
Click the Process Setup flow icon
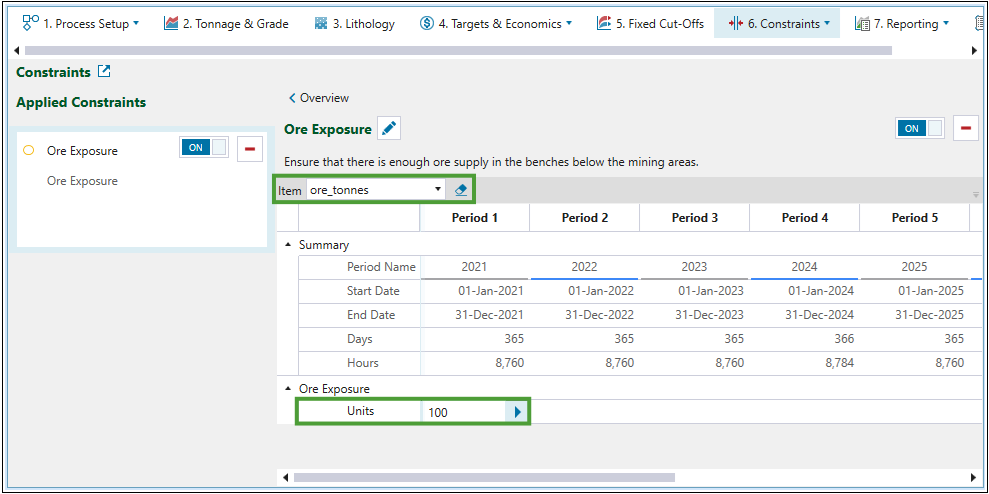(x=30, y=23)
